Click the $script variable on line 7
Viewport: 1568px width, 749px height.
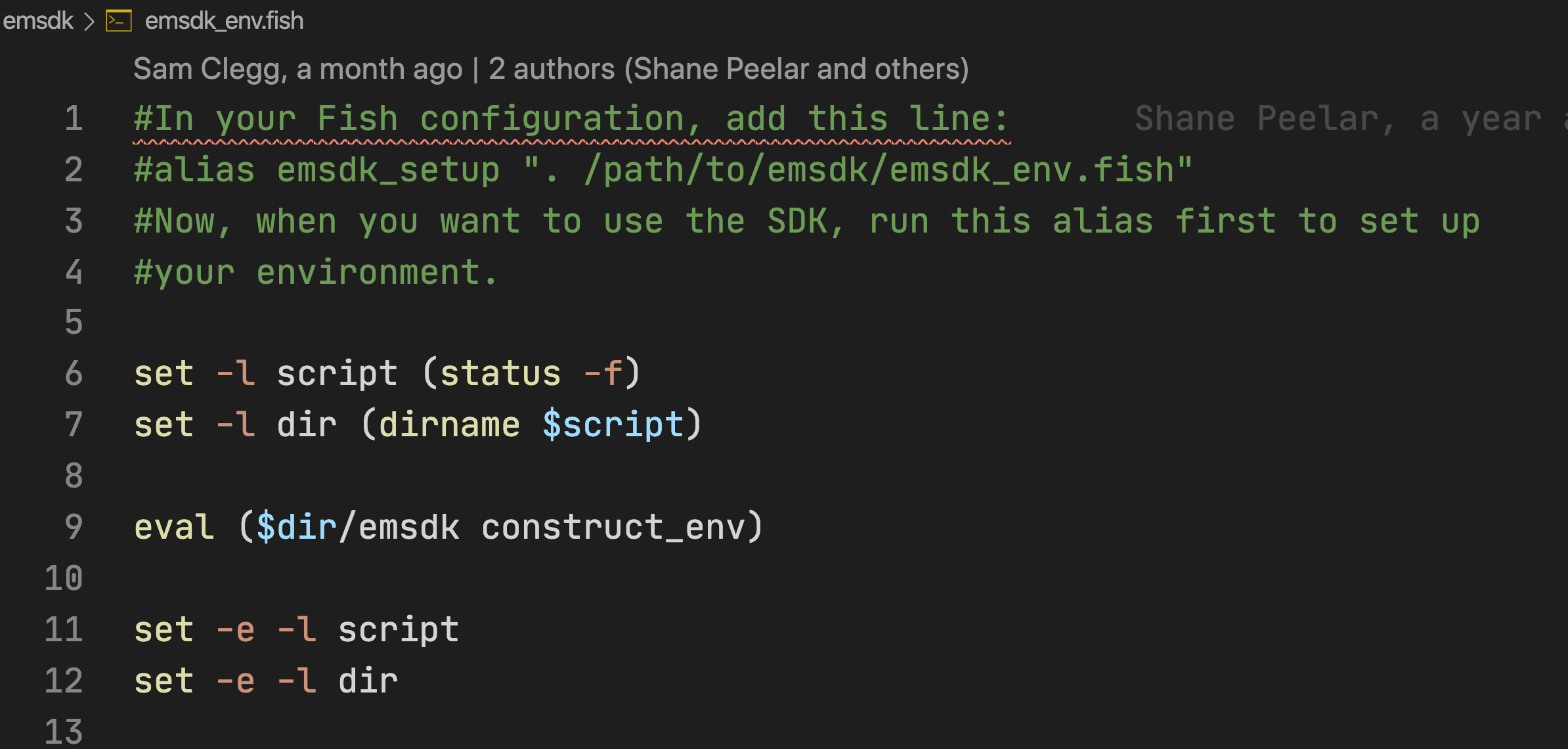coord(613,424)
